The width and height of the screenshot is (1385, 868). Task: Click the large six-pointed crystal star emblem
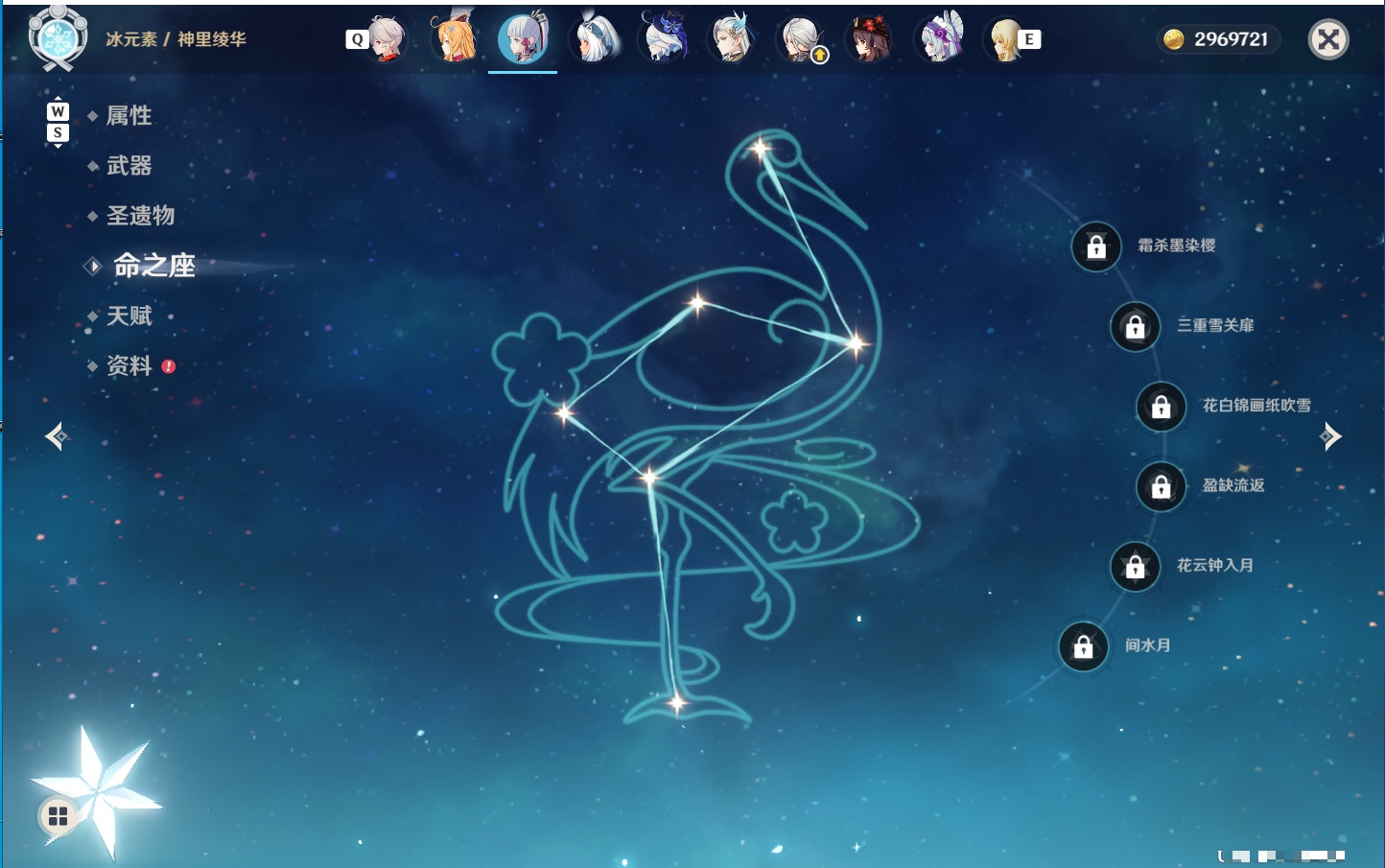pos(96,792)
